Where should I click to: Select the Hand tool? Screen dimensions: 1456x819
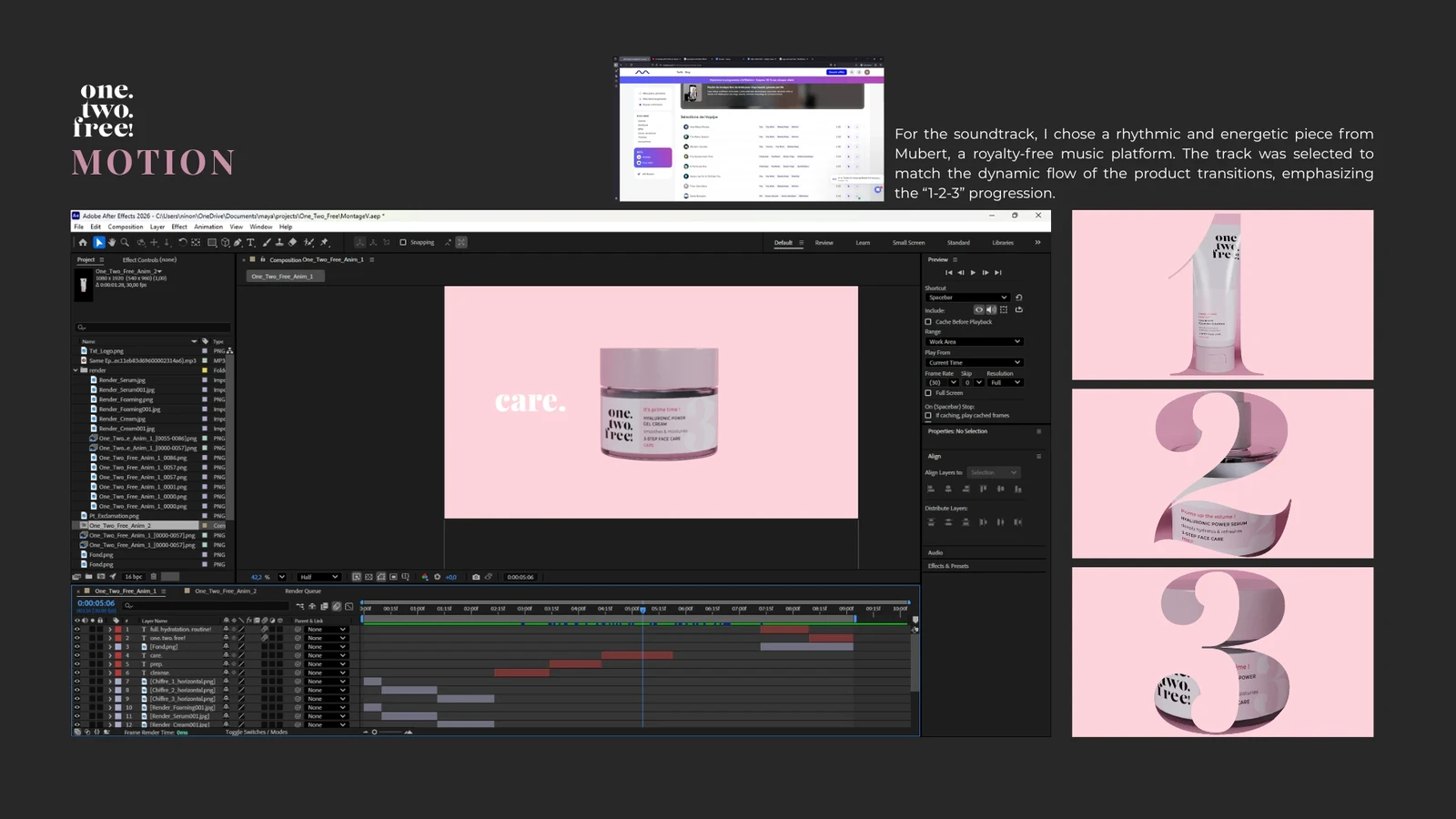tap(112, 243)
